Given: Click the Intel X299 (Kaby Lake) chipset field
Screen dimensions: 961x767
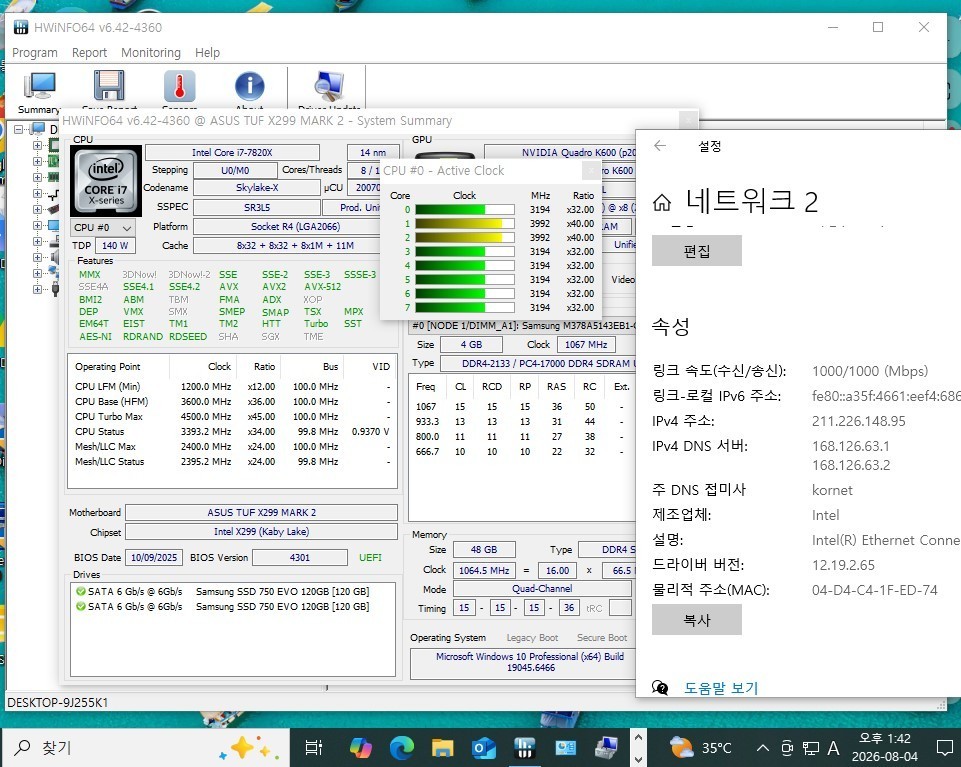Looking at the screenshot, I should pyautogui.click(x=262, y=532).
